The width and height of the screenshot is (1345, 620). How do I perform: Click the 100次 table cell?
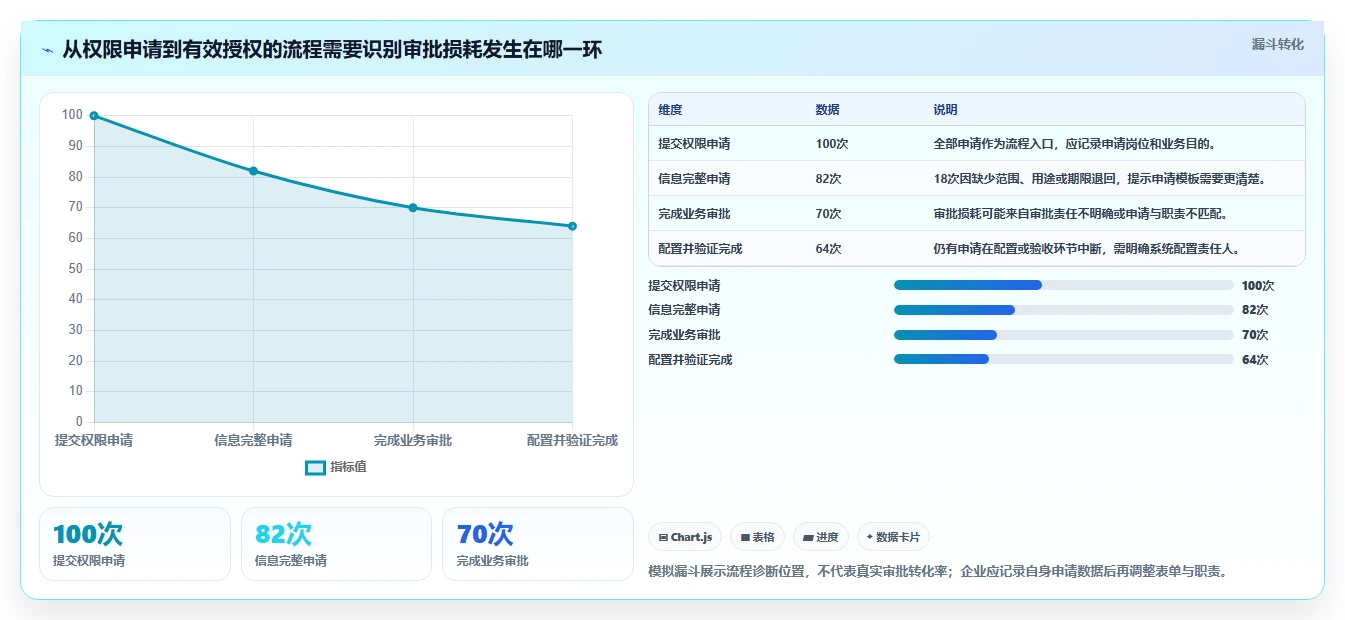(832, 144)
